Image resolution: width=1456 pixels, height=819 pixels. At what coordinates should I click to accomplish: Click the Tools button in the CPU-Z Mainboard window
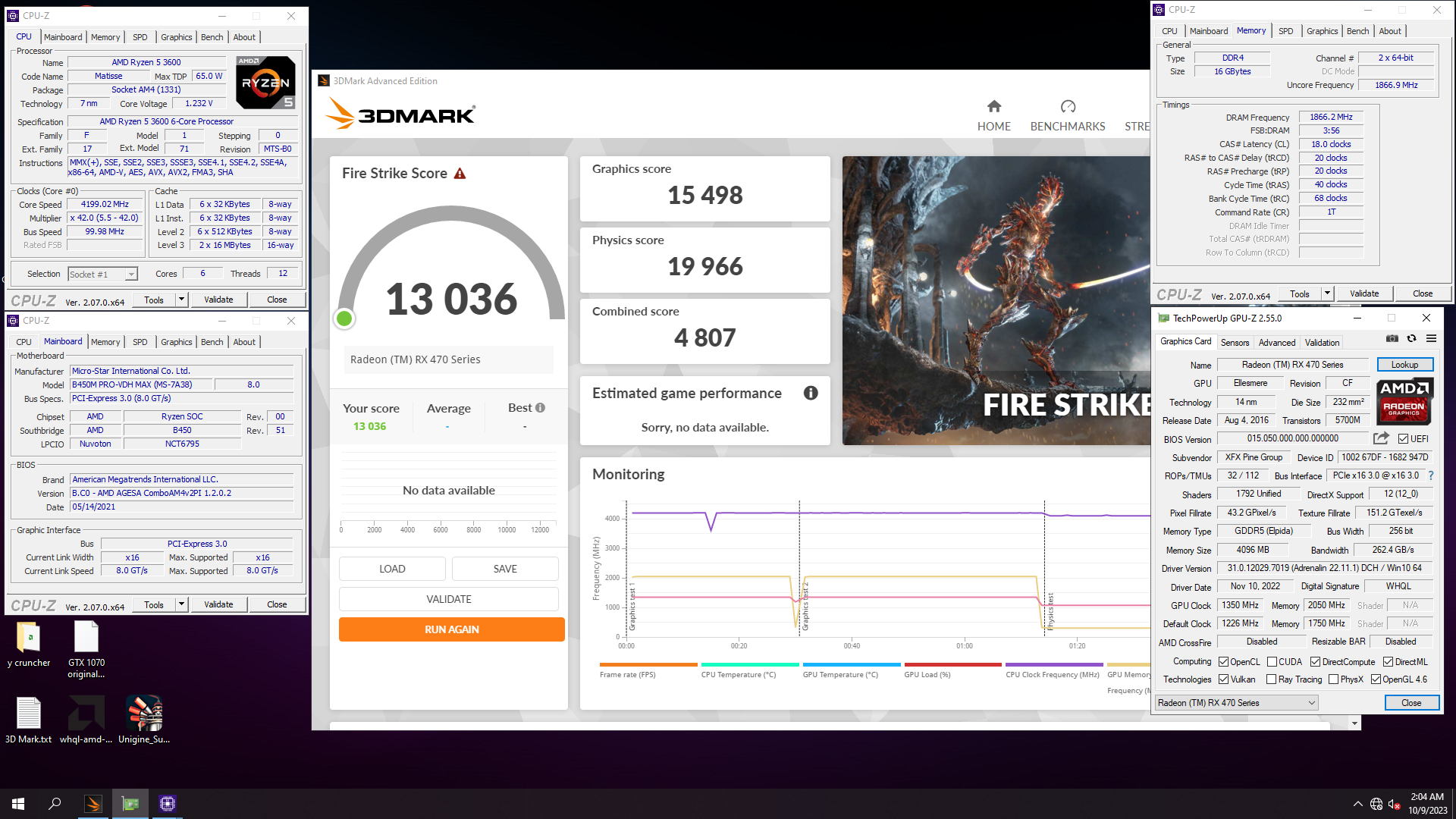point(154,604)
